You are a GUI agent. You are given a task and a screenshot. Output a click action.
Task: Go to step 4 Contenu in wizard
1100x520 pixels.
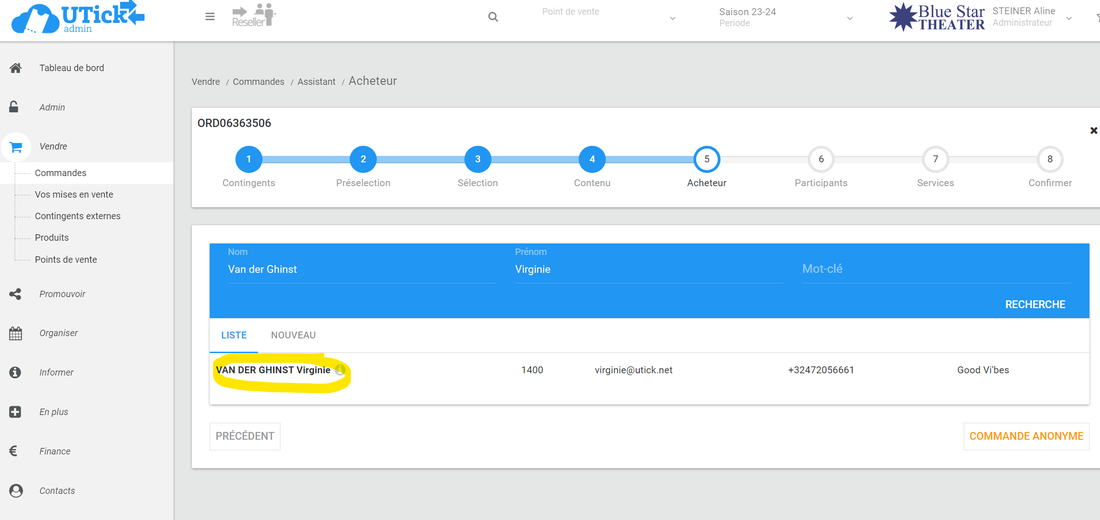[592, 159]
